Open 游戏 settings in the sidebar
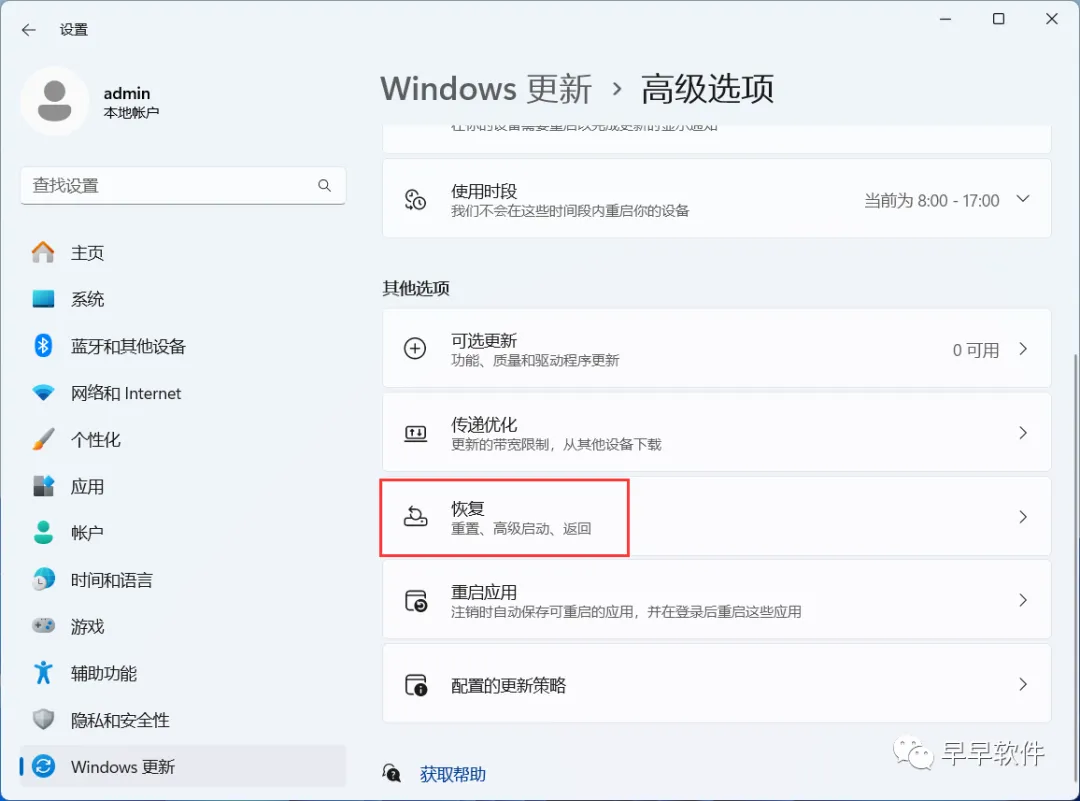Viewport: 1080px width, 801px height. click(x=183, y=626)
